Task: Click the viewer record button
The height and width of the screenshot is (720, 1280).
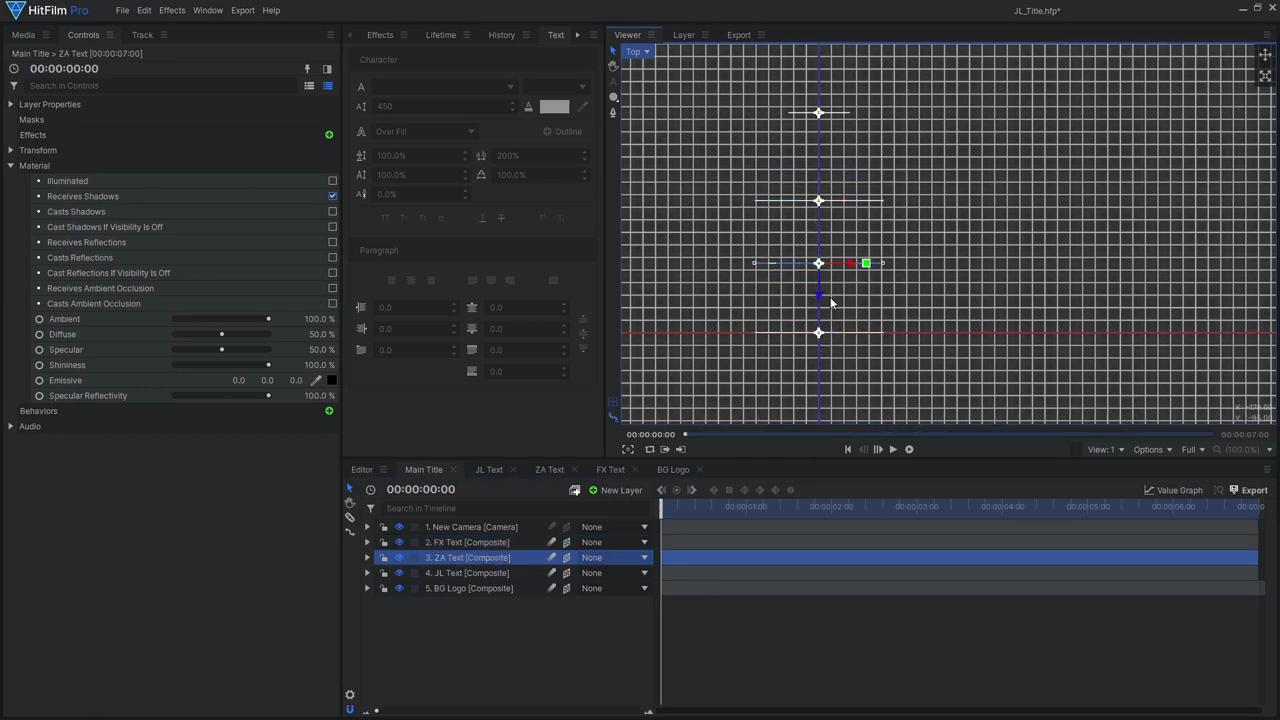Action: [x=909, y=449]
